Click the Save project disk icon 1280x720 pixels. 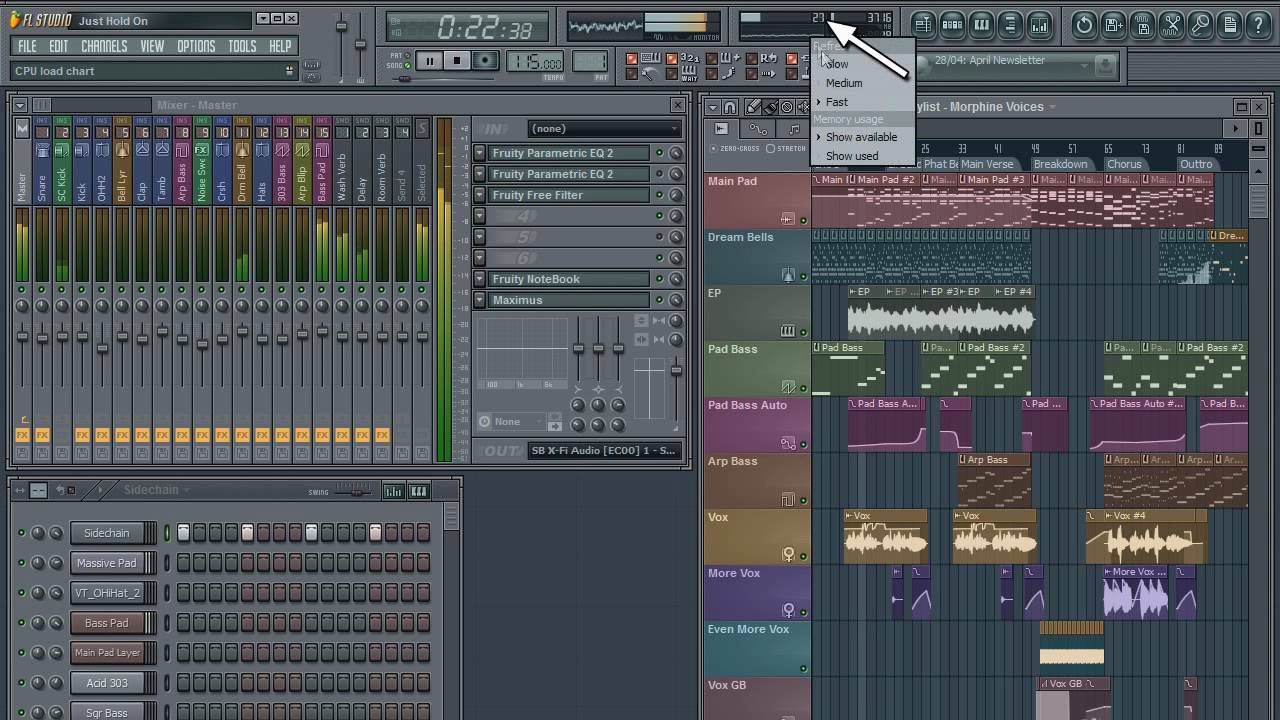[1113, 24]
